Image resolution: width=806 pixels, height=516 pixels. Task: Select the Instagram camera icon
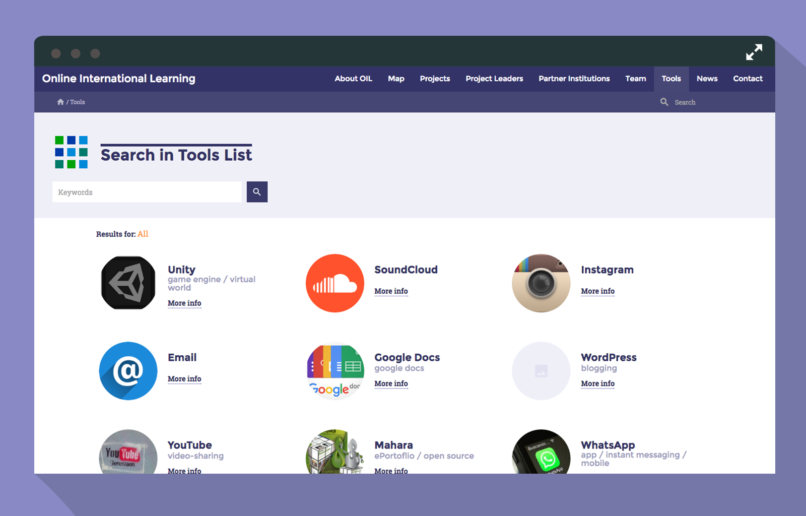pyautogui.click(x=541, y=283)
